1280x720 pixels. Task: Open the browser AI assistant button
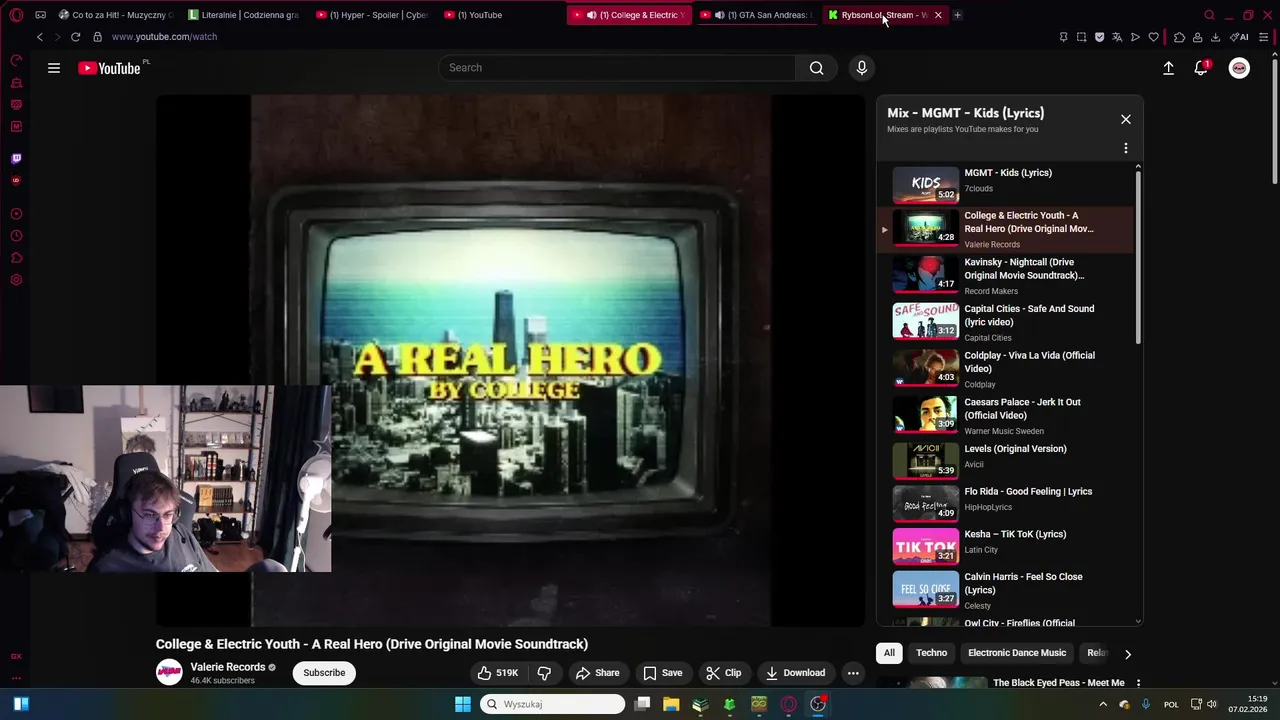[1239, 37]
